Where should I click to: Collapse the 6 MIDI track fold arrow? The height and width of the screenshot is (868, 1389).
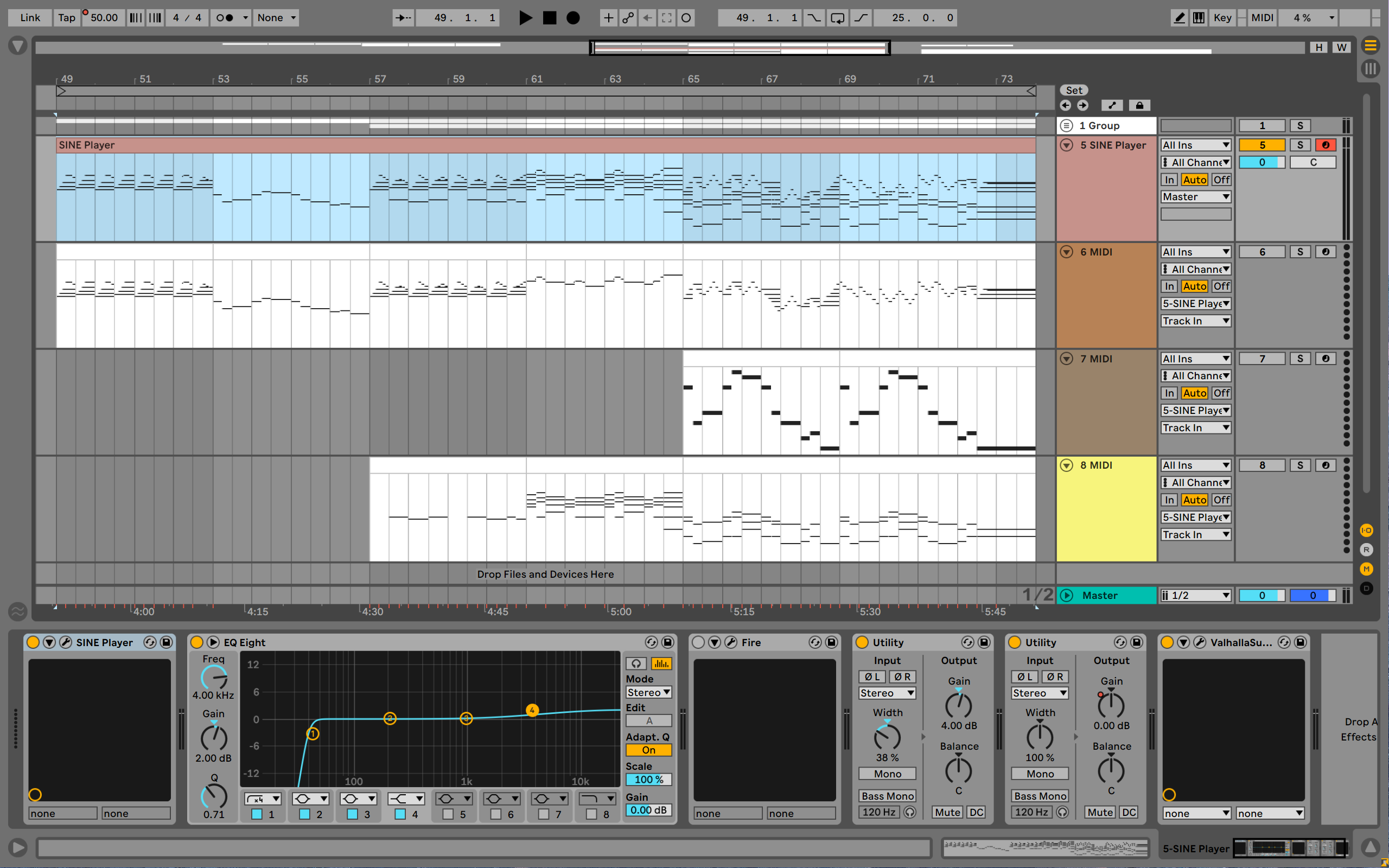(x=1066, y=252)
